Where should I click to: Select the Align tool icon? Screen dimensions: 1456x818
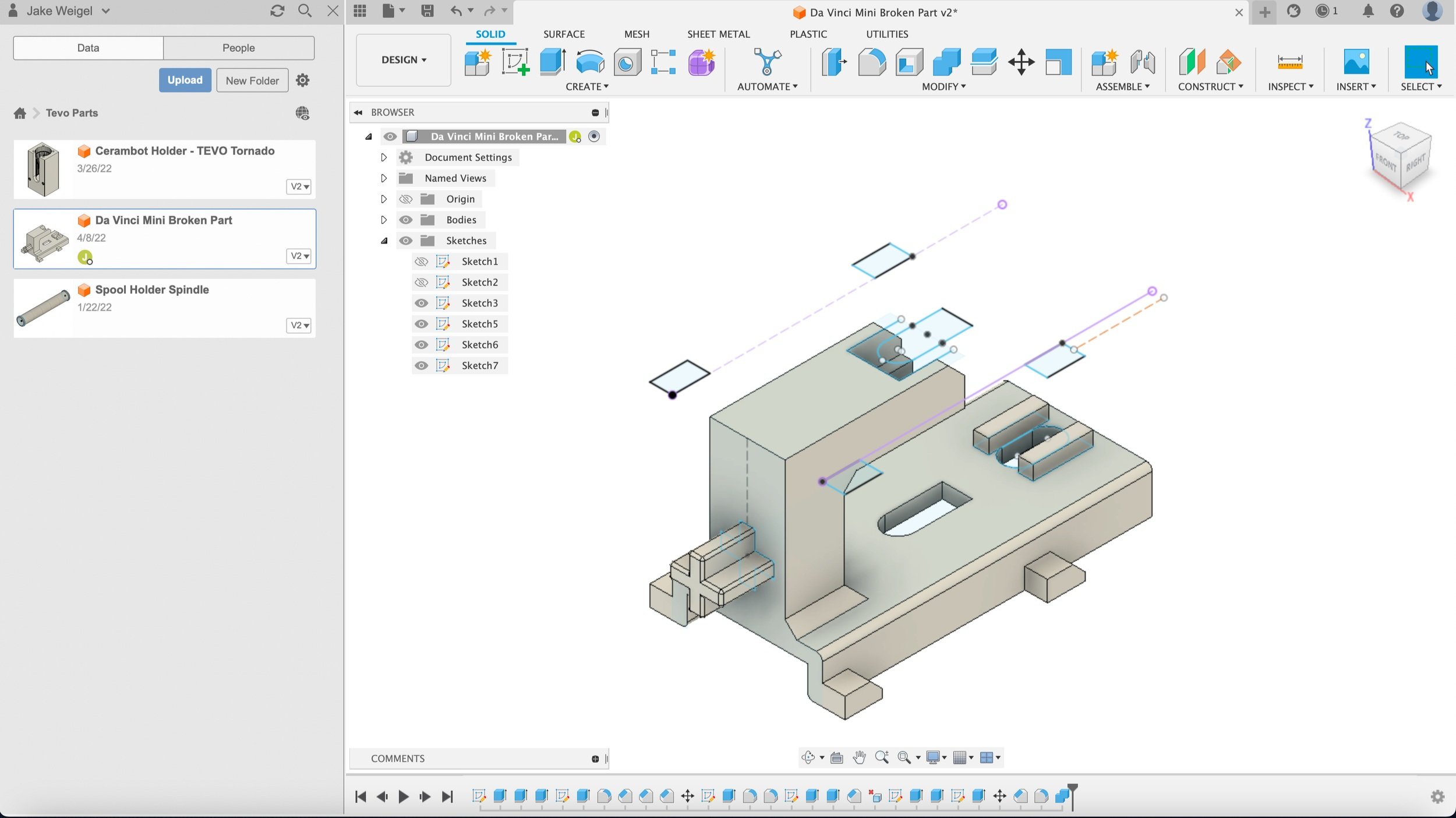(1058, 62)
